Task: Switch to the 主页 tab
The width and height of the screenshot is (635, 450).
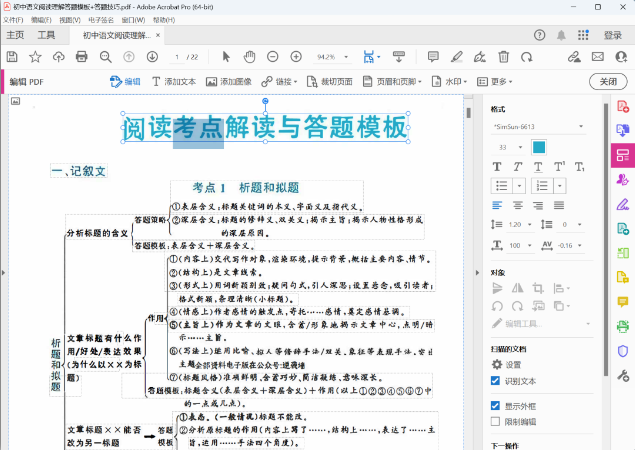Action: point(15,35)
